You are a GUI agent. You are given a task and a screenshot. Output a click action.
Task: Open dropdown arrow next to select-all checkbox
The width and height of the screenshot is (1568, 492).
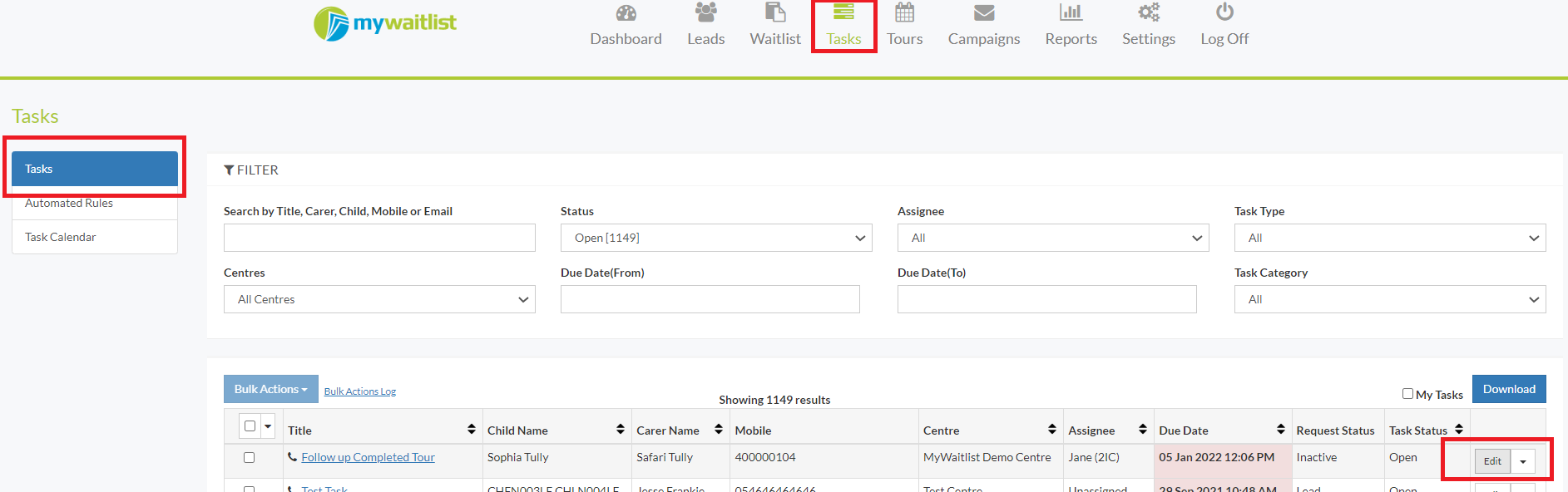[268, 426]
